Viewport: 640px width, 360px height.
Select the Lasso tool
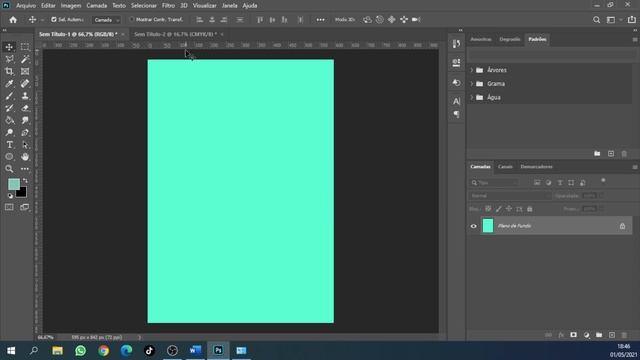pos(9,59)
